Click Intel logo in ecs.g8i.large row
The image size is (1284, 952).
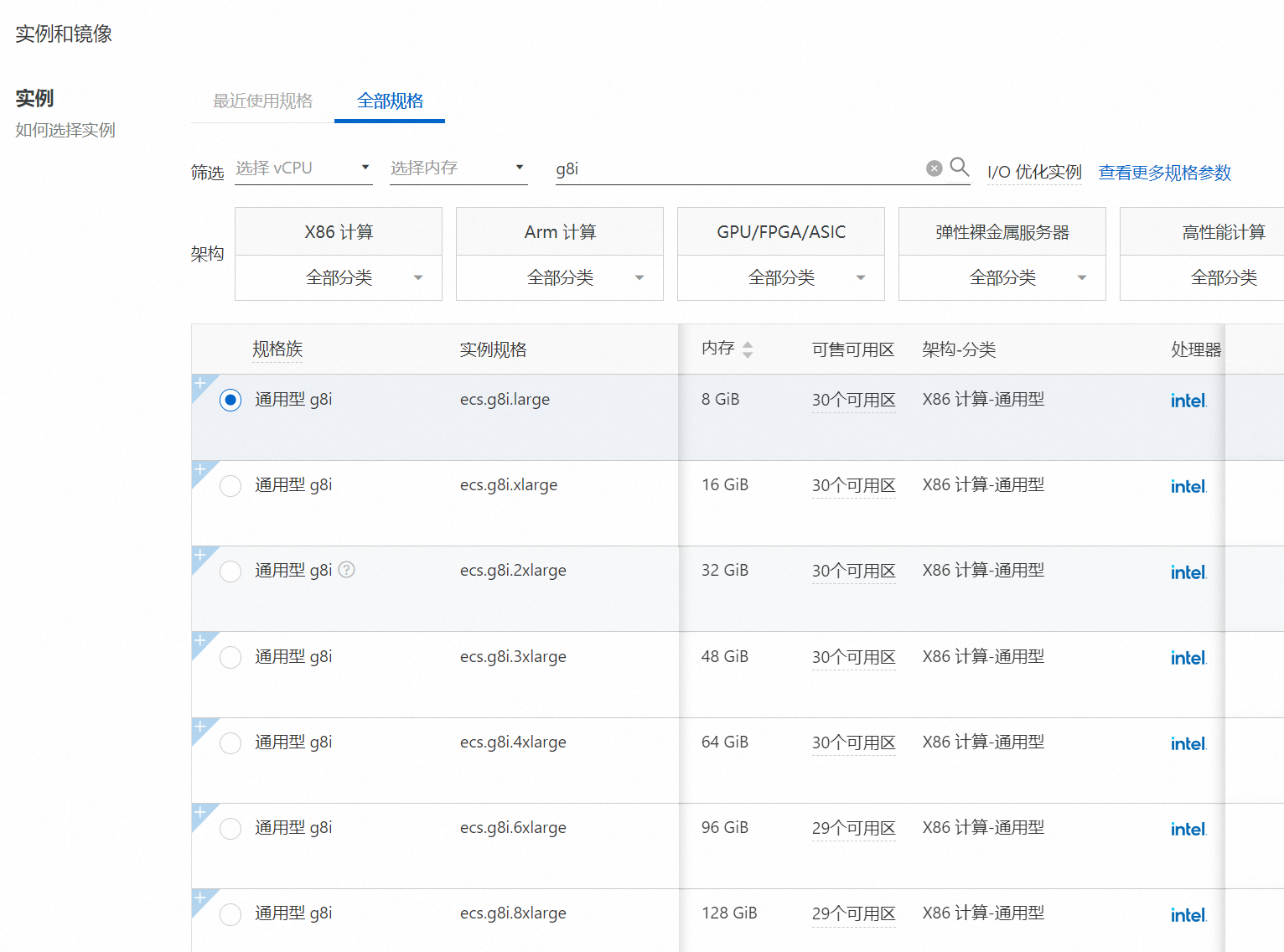pyautogui.click(x=1188, y=401)
